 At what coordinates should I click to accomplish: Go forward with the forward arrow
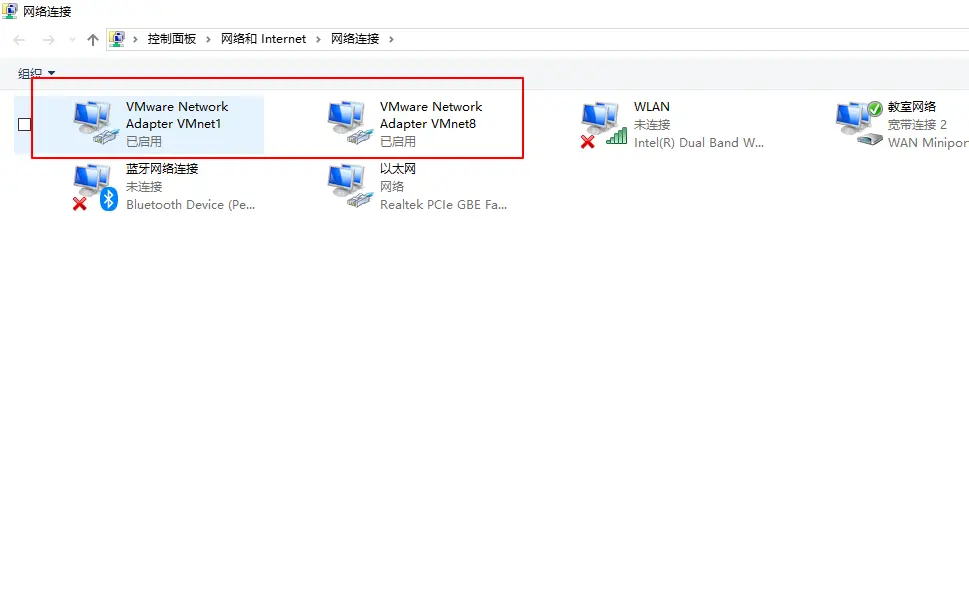[49, 40]
